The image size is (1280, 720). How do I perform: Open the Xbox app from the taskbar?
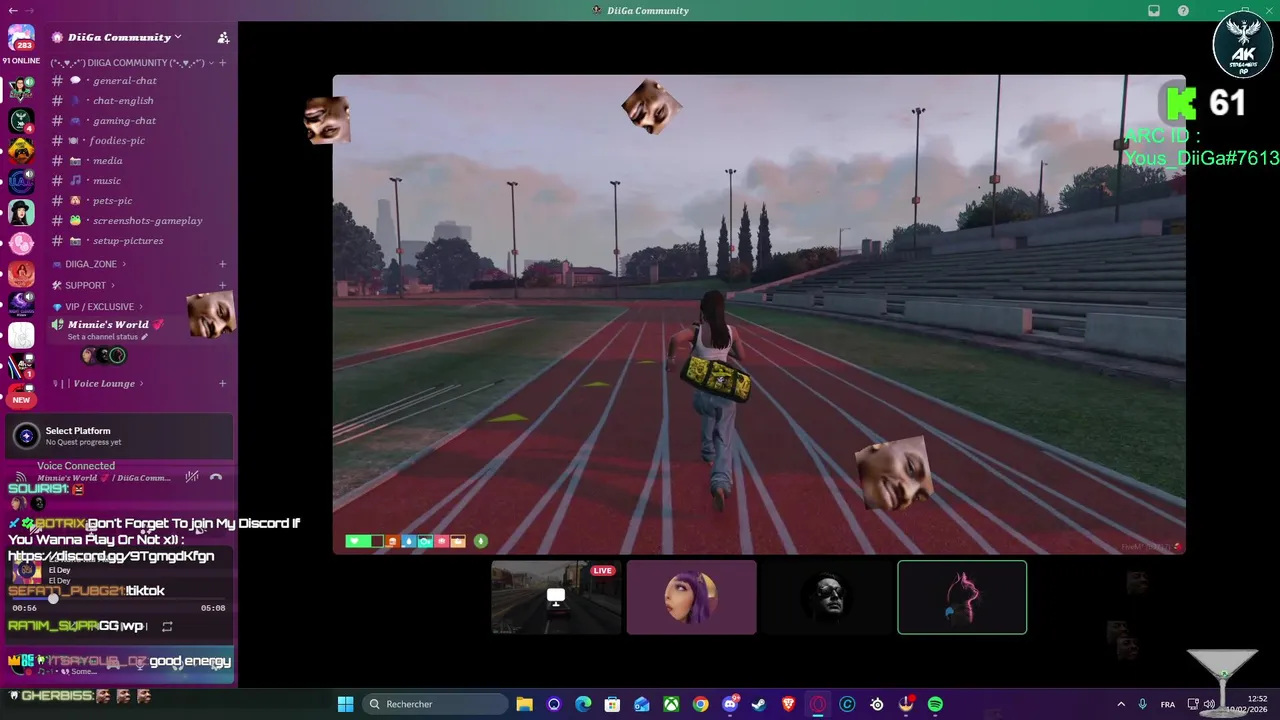pyautogui.click(x=671, y=704)
